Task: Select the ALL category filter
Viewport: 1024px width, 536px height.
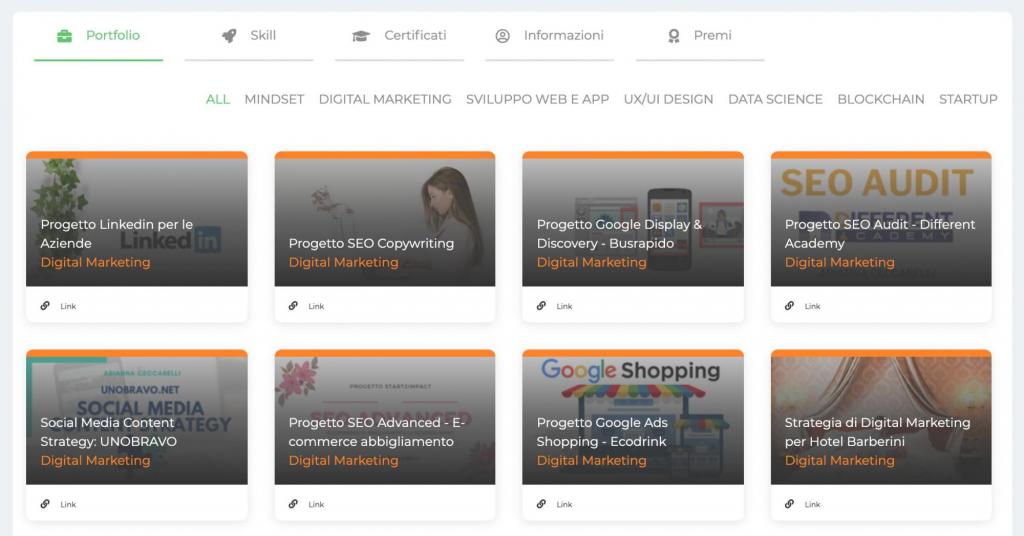Action: point(217,99)
